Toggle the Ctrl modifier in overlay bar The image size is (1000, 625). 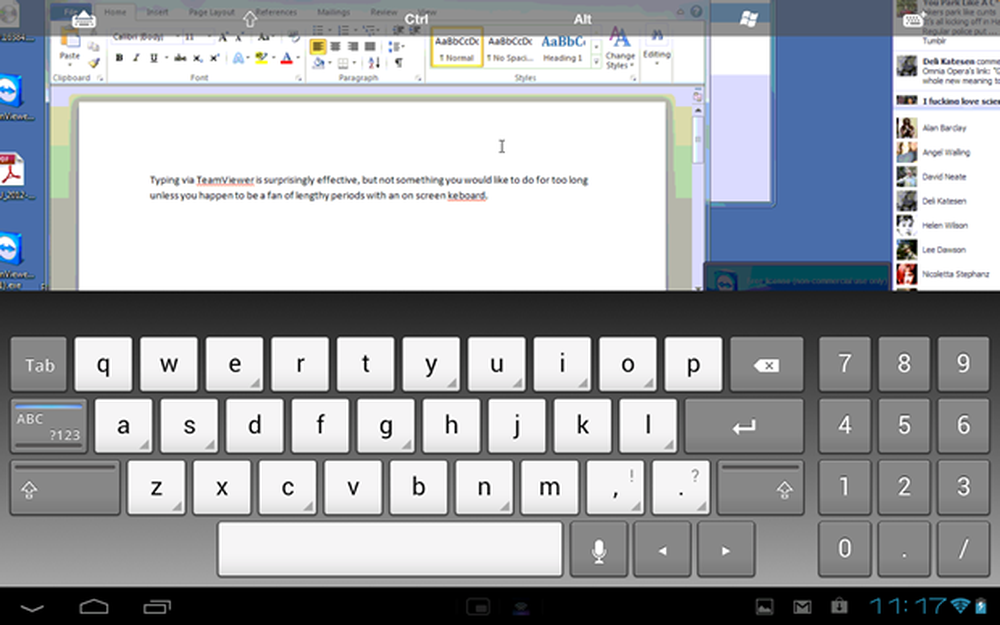(416, 19)
